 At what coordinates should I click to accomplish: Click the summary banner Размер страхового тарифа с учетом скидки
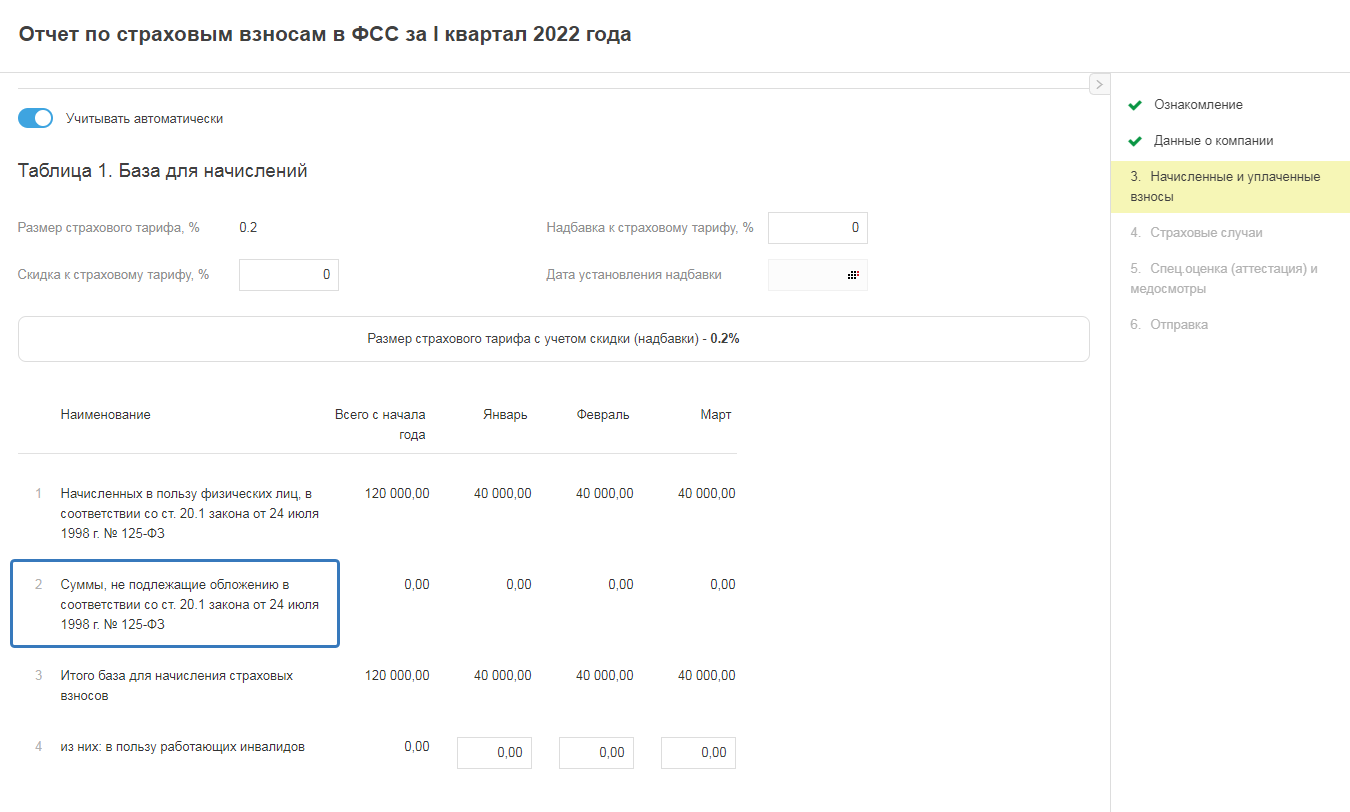pyautogui.click(x=554, y=339)
